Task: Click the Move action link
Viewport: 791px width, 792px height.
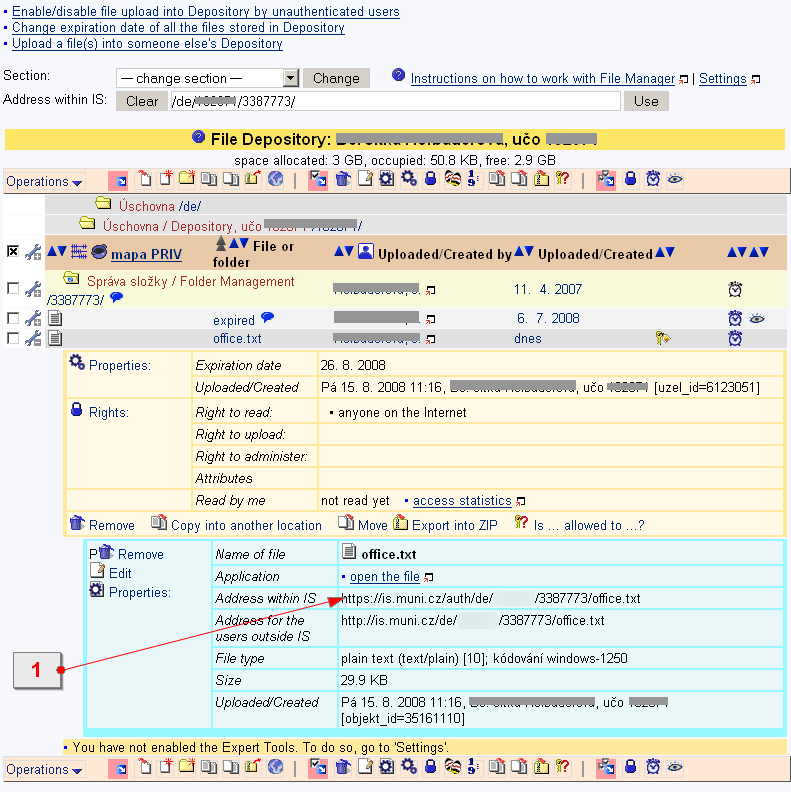Action: click(372, 525)
